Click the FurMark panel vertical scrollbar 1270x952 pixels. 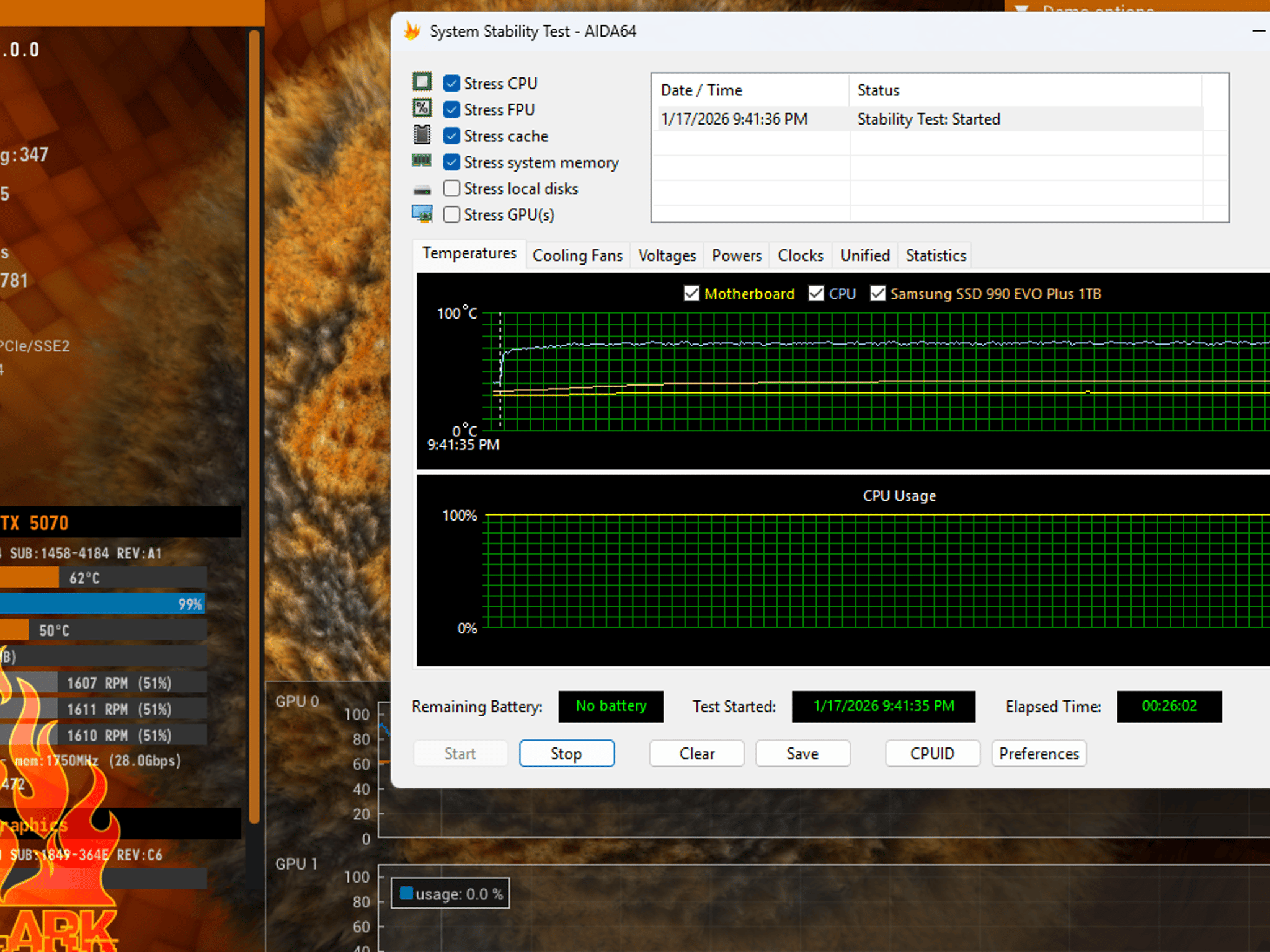coord(254,426)
